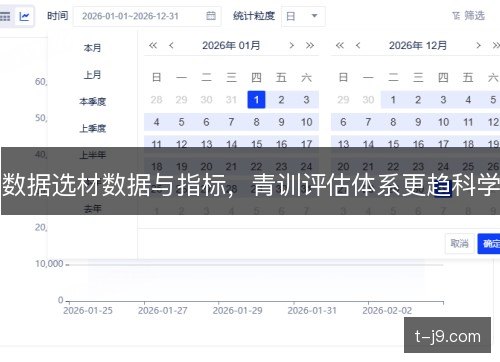Select 上半年 shortcut

point(92,155)
